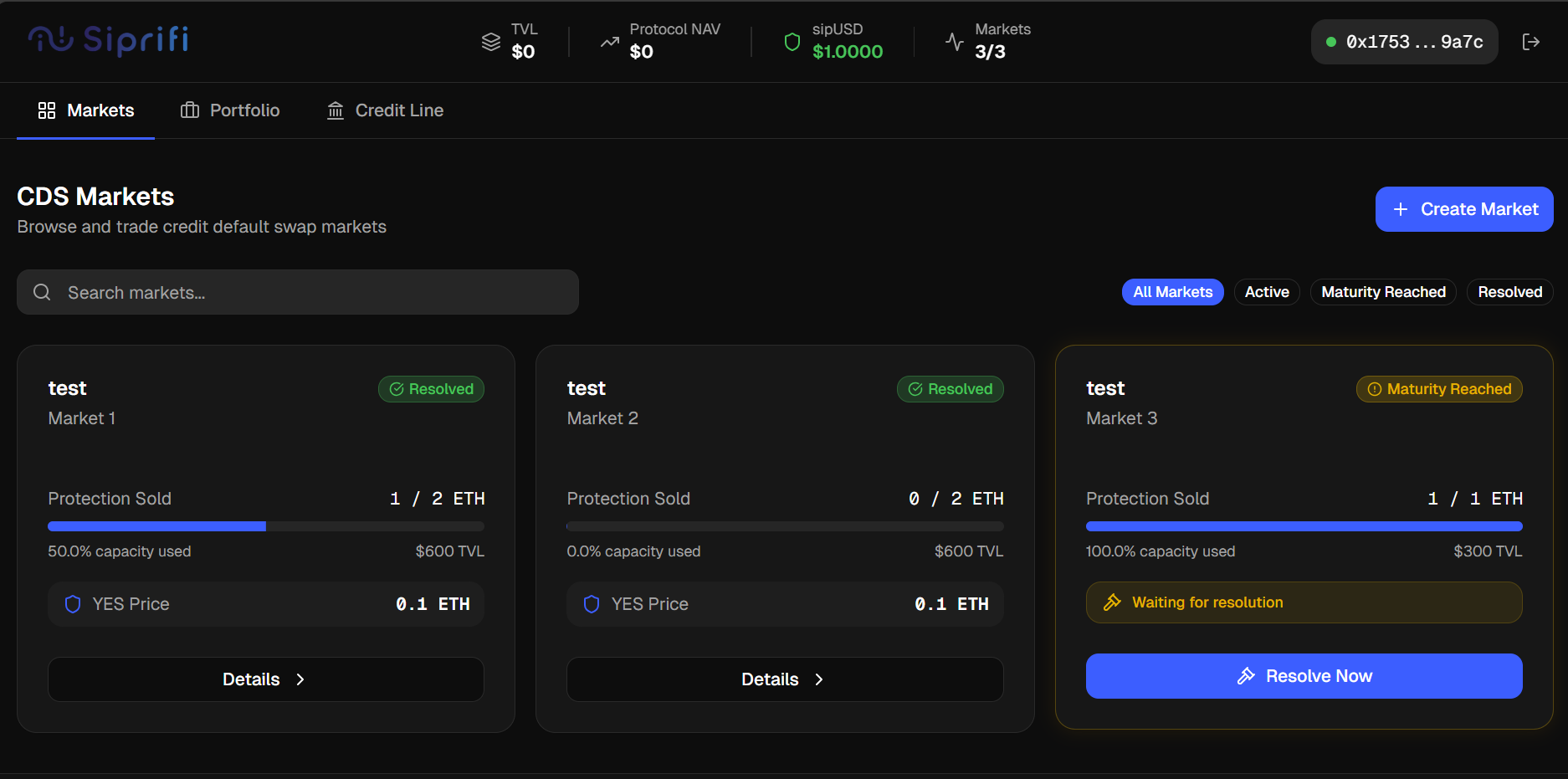Click the Market 1 capacity progress bar
The height and width of the screenshot is (779, 1568).
click(x=265, y=526)
